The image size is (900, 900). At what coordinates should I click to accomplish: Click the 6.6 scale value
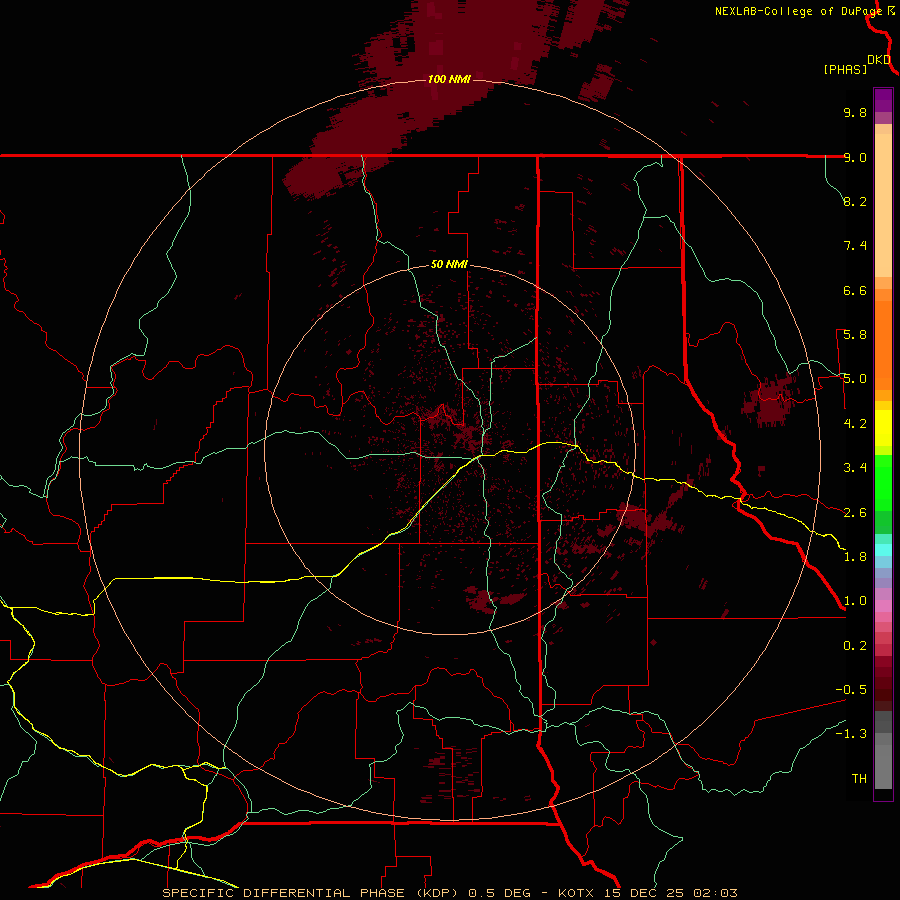[x=855, y=290]
